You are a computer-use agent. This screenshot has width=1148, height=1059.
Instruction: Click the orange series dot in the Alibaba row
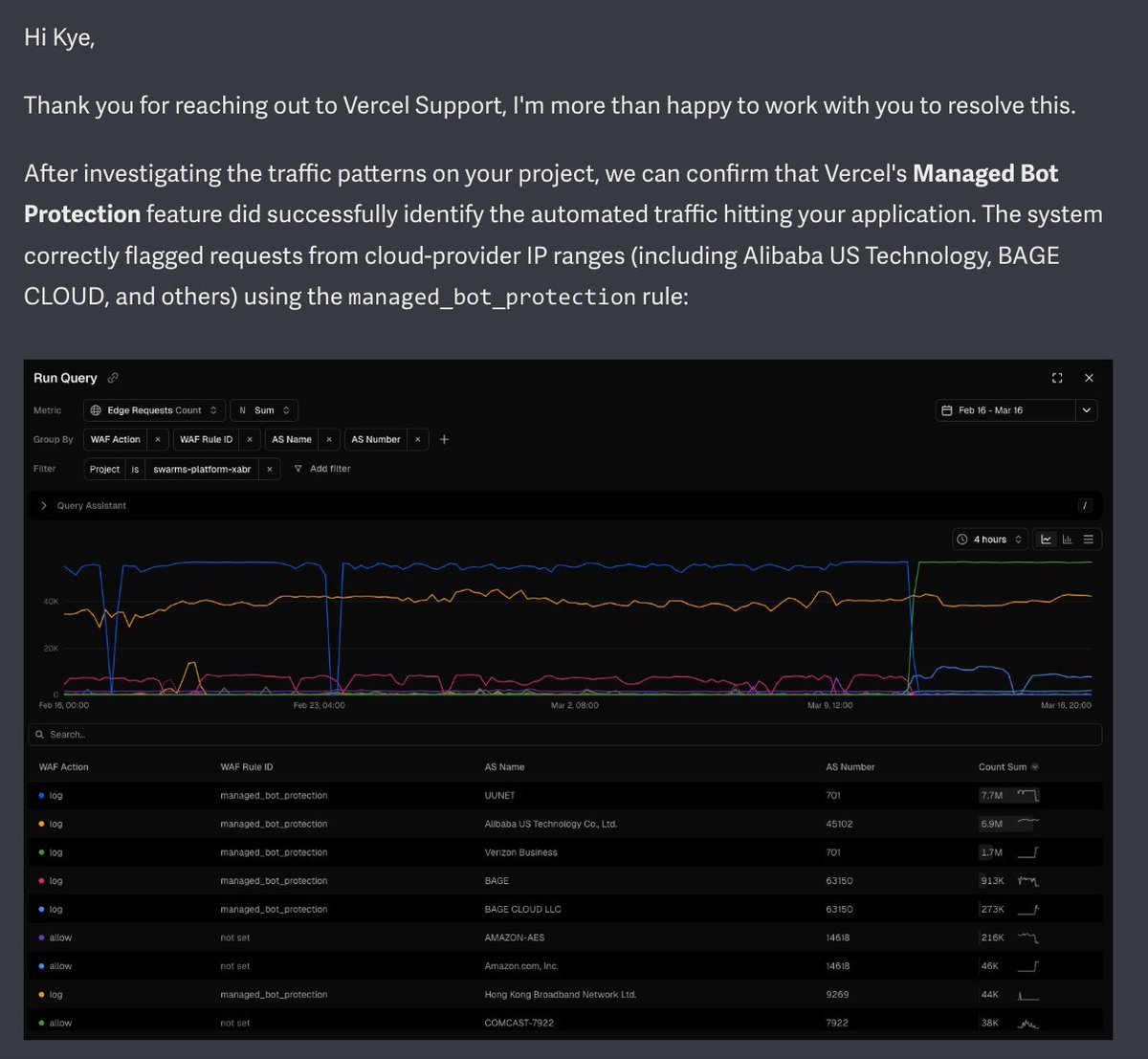(41, 825)
